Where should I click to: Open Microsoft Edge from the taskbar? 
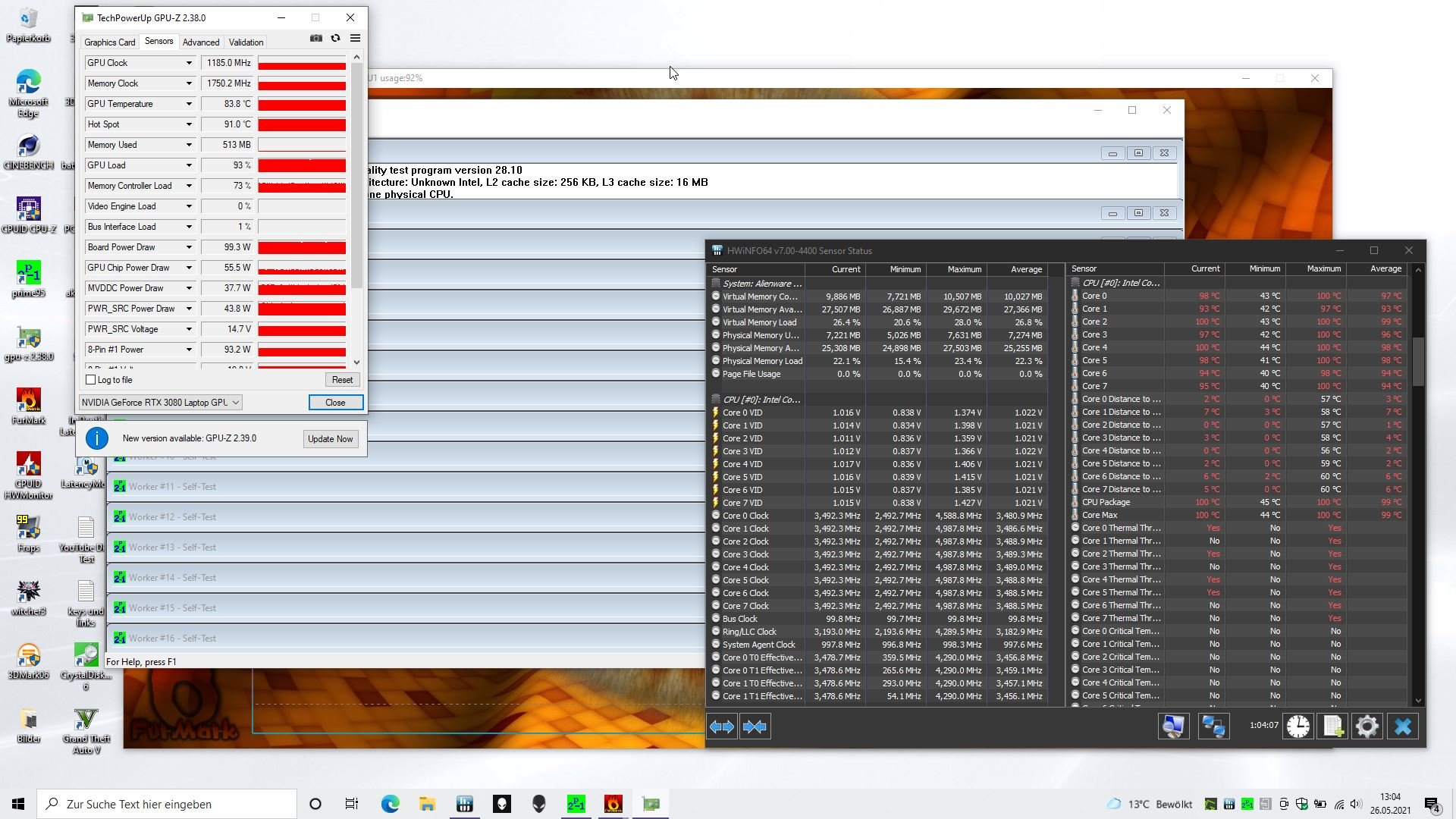[x=390, y=804]
